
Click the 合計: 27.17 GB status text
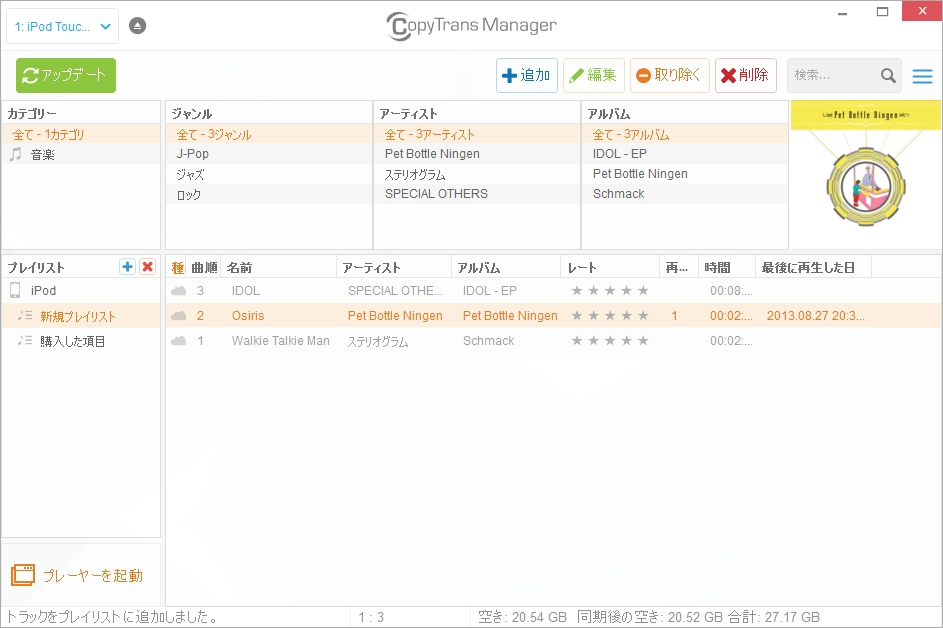(773, 617)
